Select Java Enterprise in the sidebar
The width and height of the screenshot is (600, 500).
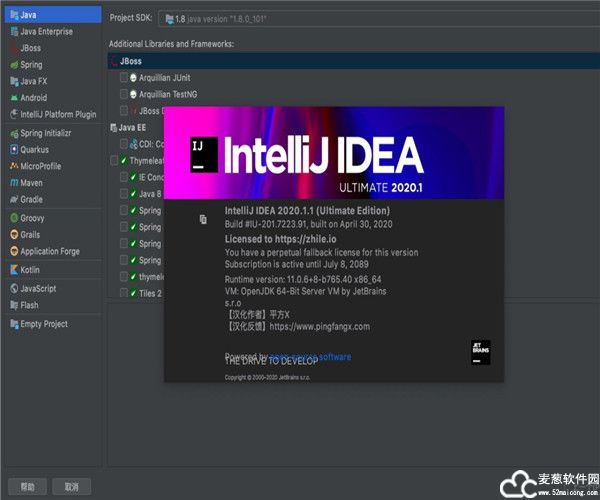(x=46, y=31)
